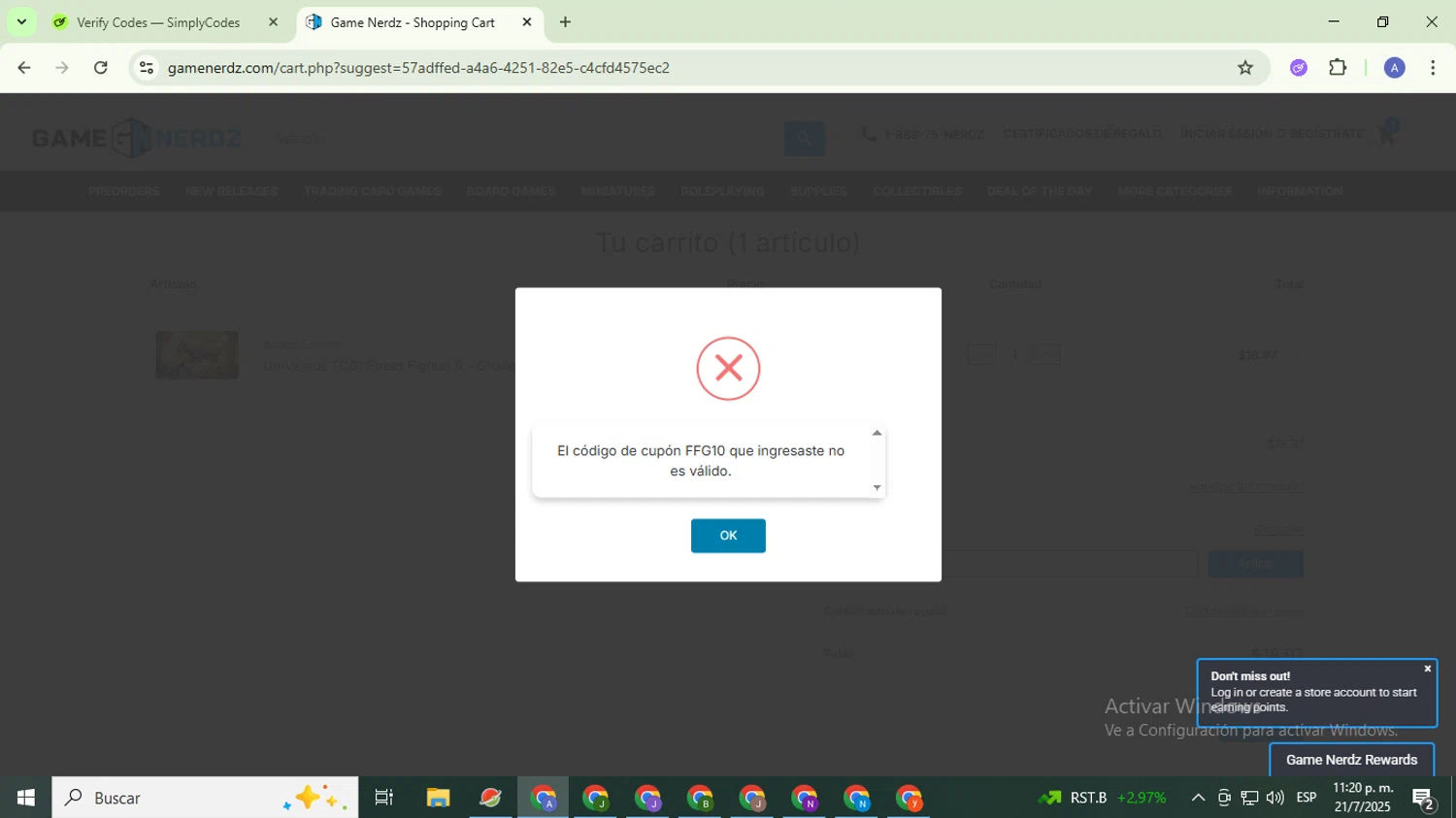Click the red X error icon in dialog
The width and height of the screenshot is (1456, 818).
tap(728, 369)
